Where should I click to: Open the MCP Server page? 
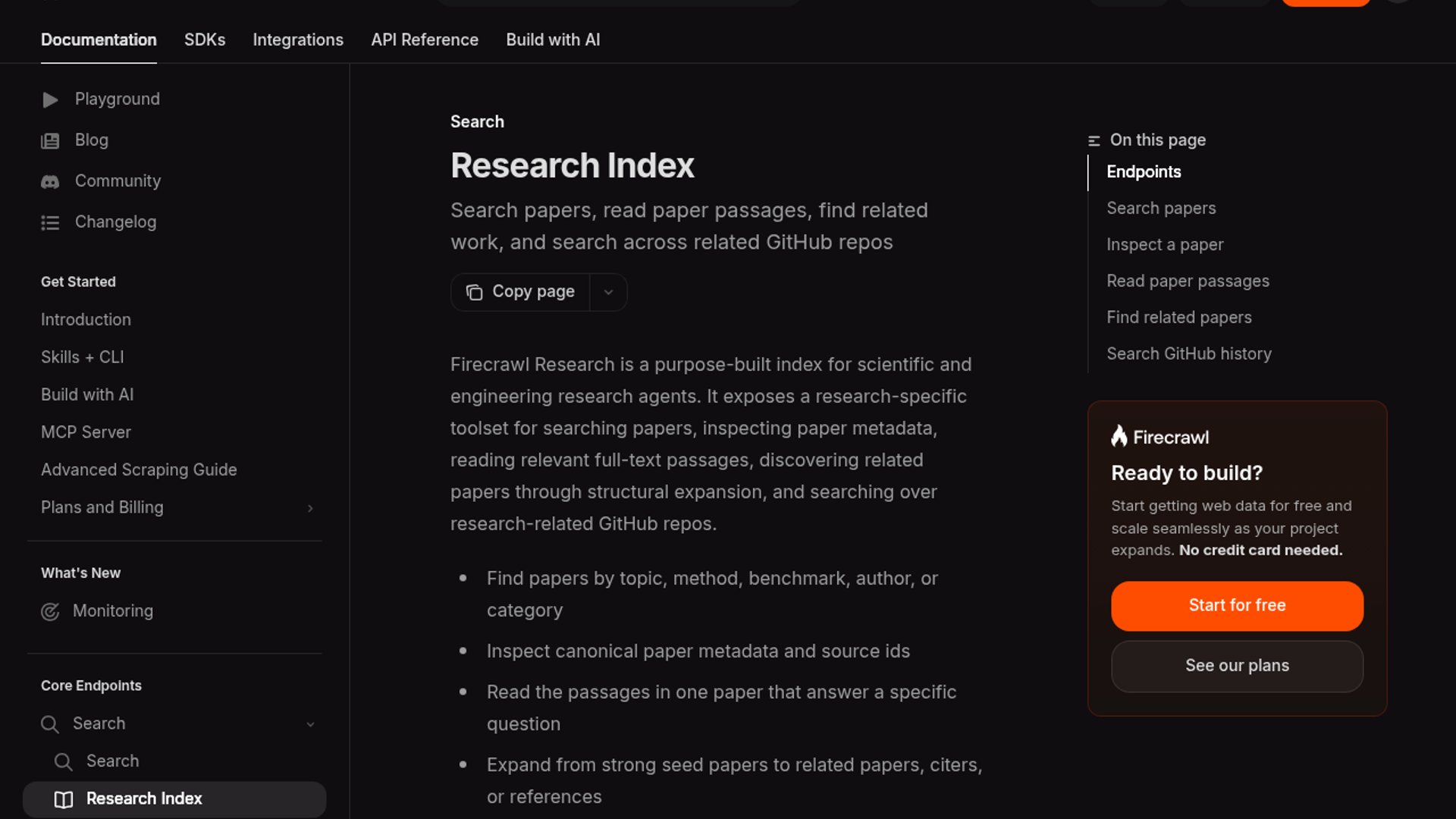86,432
